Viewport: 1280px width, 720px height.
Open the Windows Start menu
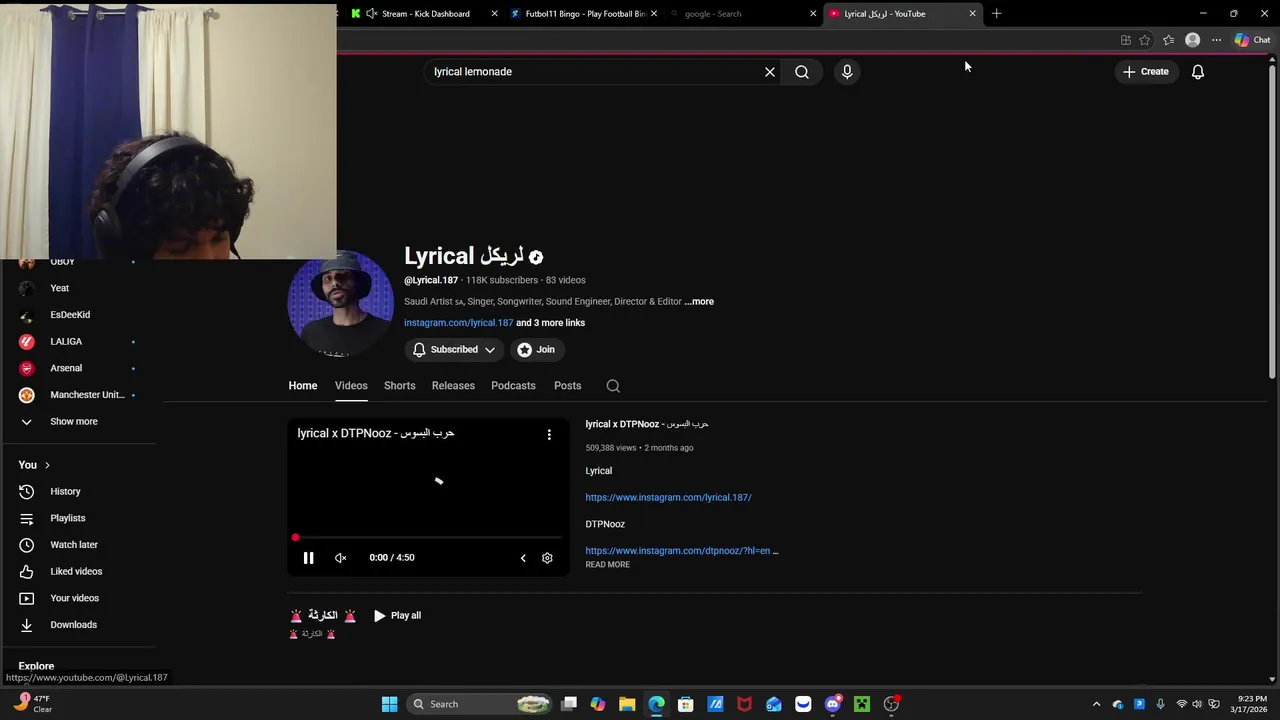tap(389, 704)
